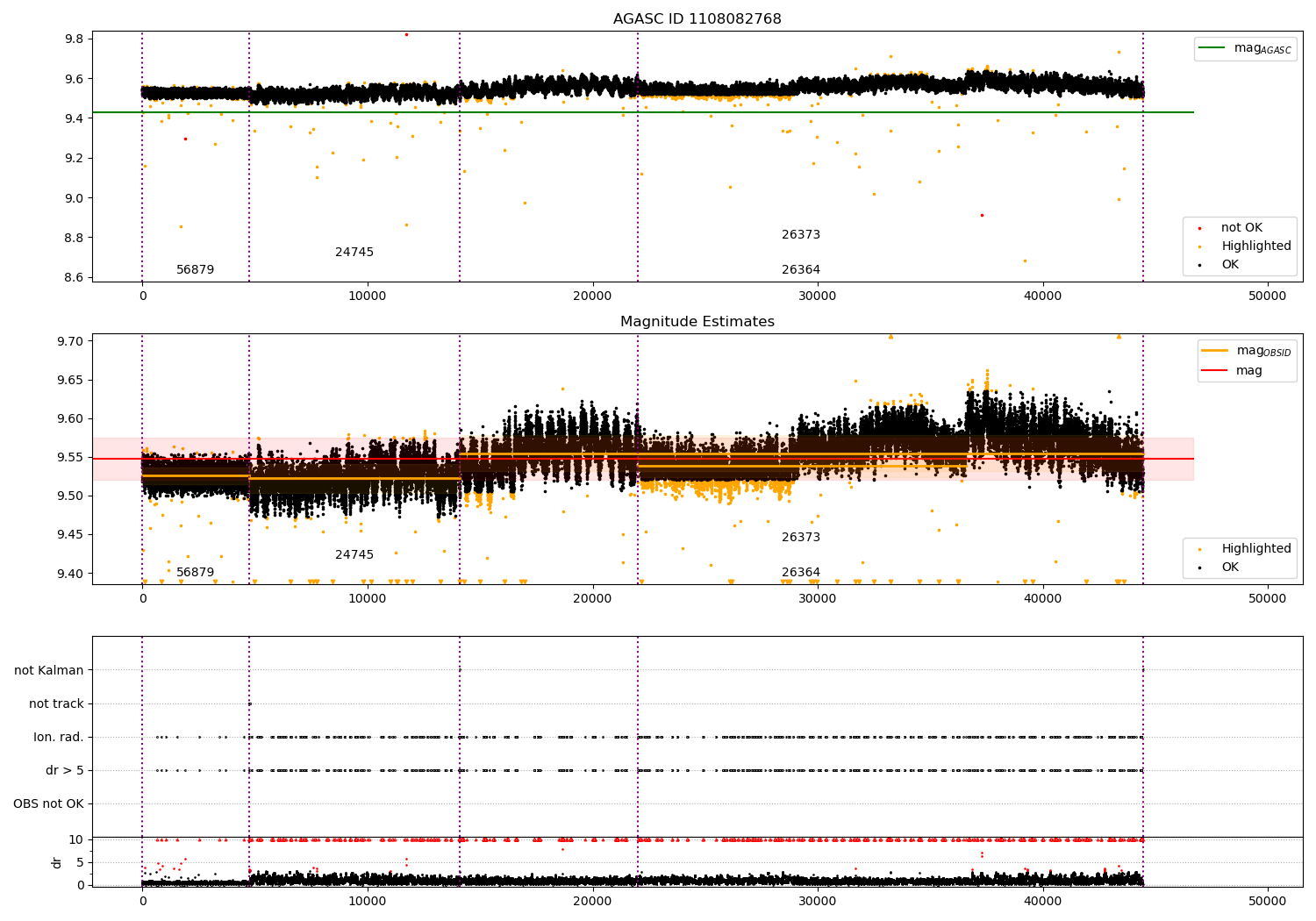Select "OK" legend entry in Magnitude Estimates plot

pos(1230,568)
